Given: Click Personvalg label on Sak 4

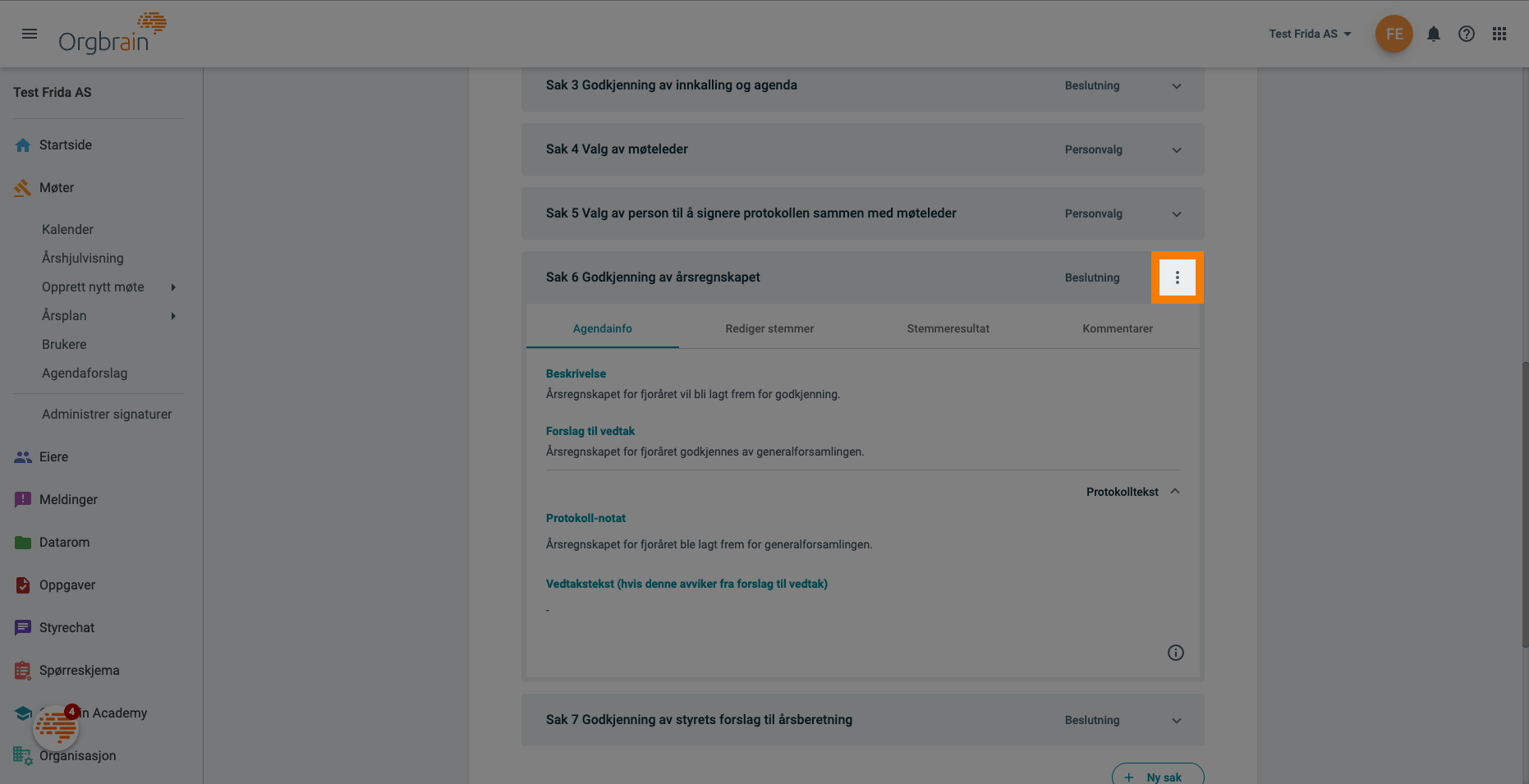Looking at the screenshot, I should [1093, 150].
